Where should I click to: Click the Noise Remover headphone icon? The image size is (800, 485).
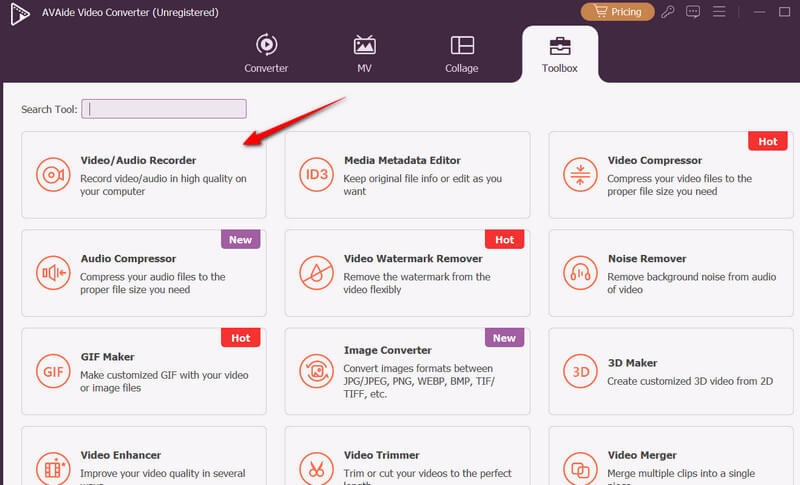580,273
